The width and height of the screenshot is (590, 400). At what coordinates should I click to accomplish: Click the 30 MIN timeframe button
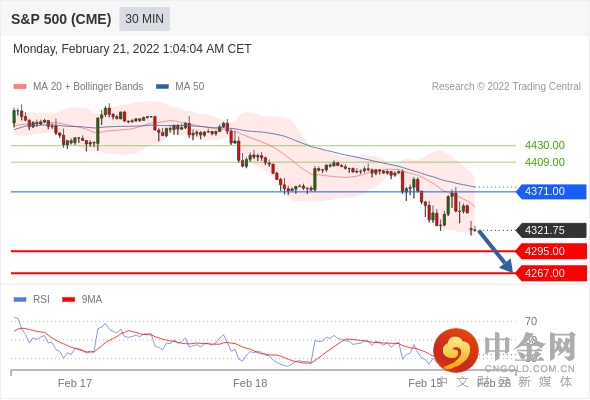[x=144, y=19]
